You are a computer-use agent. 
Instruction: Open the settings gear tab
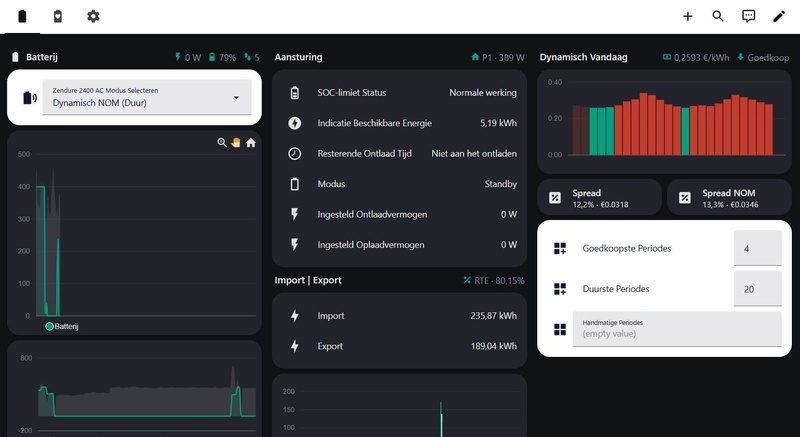pos(93,16)
